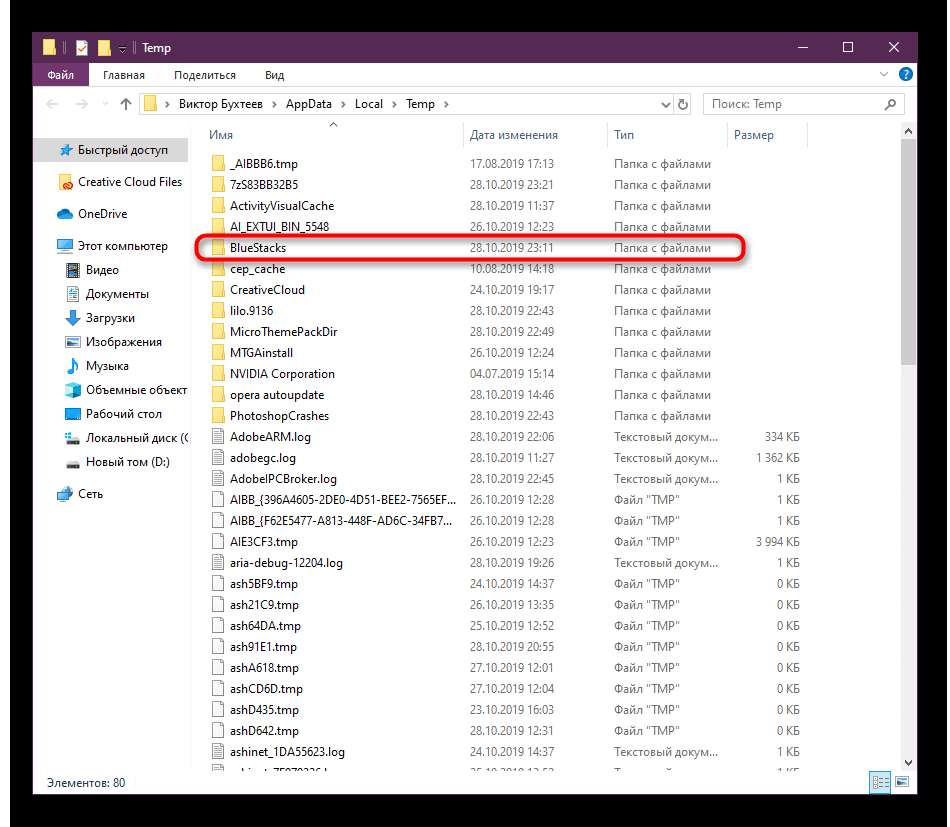The width and height of the screenshot is (950, 827).
Task: Sort by Дата изменения column header
Action: coord(514,135)
